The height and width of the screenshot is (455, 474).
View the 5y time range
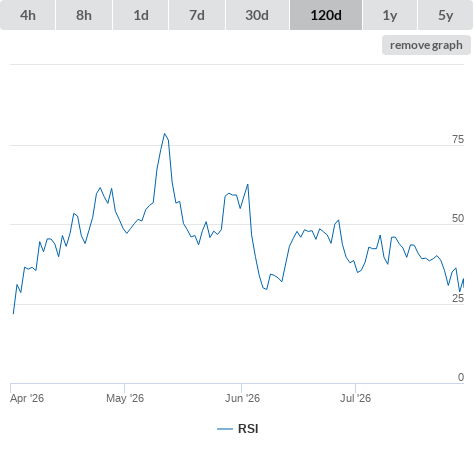445,15
